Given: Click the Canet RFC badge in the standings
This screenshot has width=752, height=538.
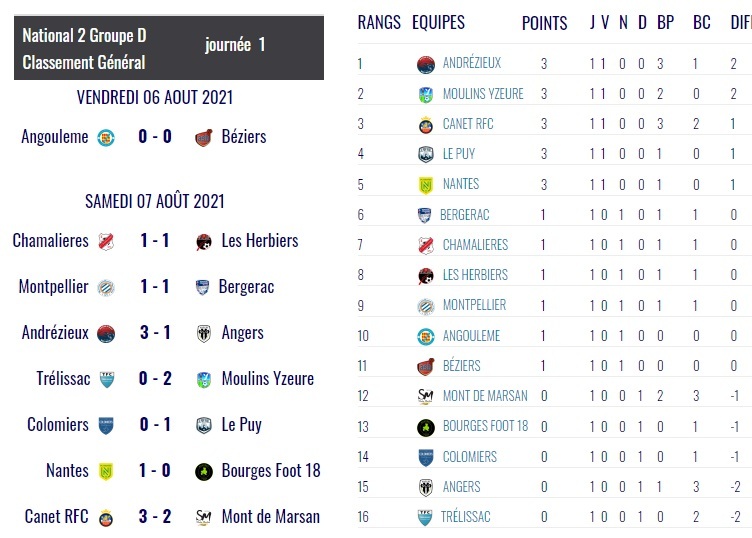Looking at the screenshot, I should (426, 125).
